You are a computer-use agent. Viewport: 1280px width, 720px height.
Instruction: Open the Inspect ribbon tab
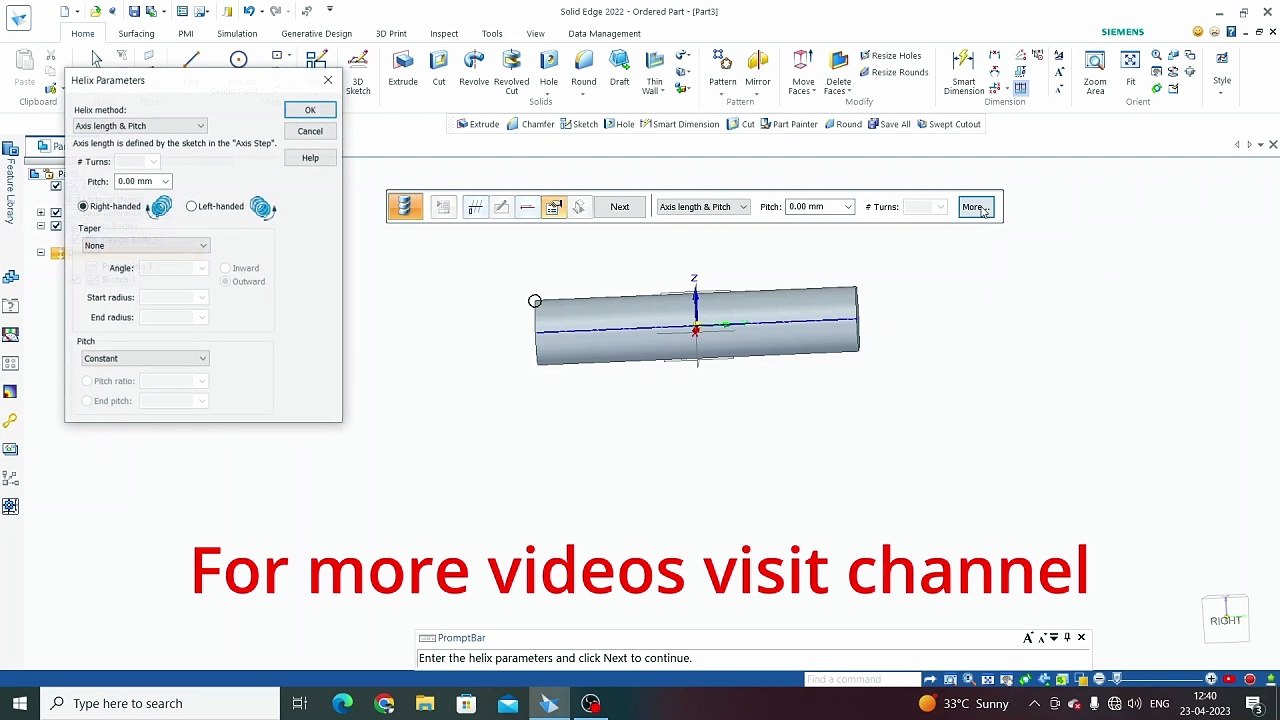click(444, 34)
